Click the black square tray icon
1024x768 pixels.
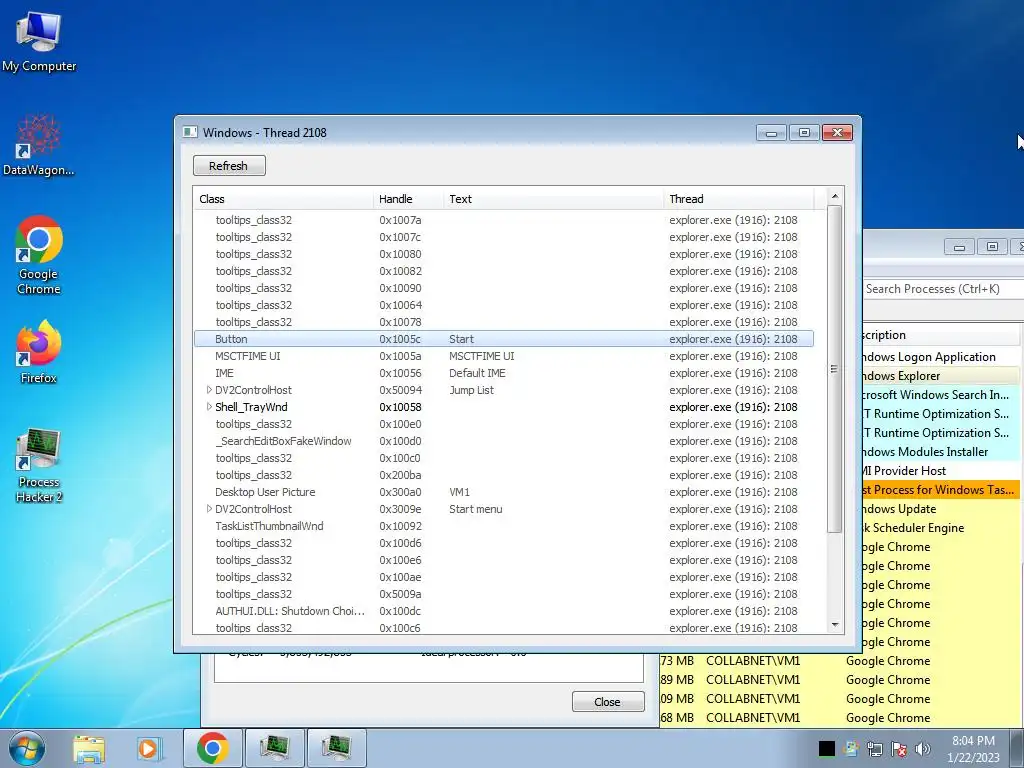827,749
